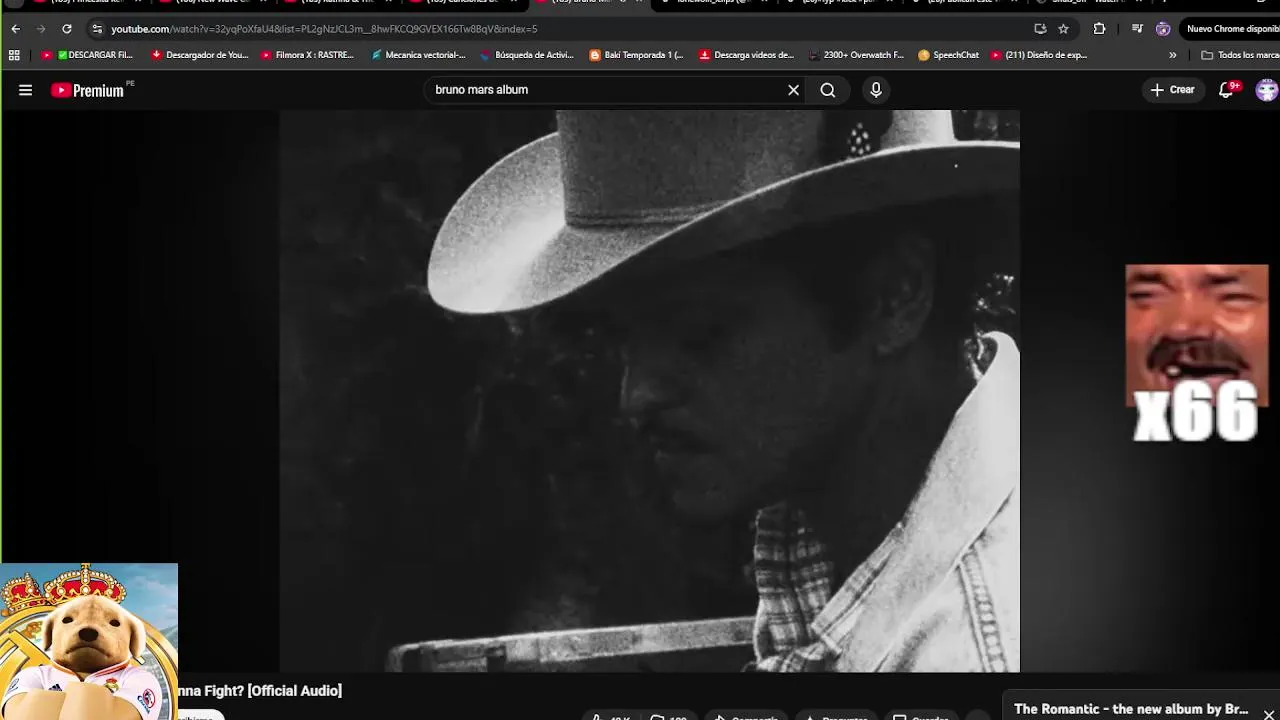Open the 'Descargador de You...' bookmark
1280x720 pixels.
199,55
